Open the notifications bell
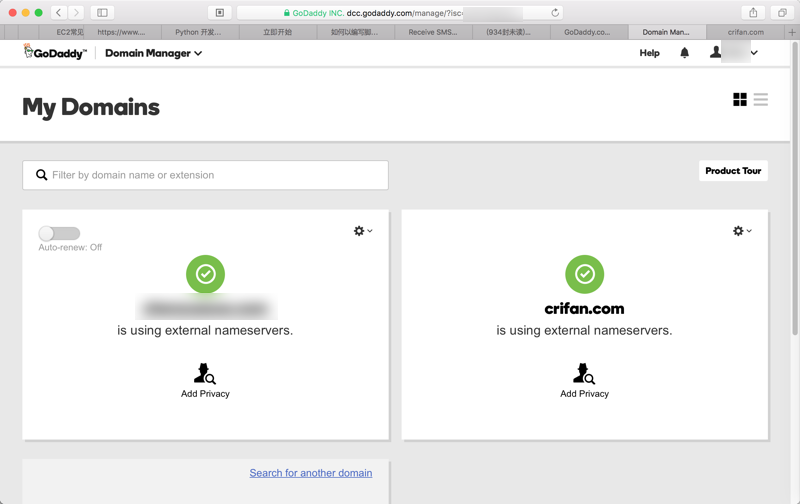The height and width of the screenshot is (504, 800). pyautogui.click(x=685, y=53)
